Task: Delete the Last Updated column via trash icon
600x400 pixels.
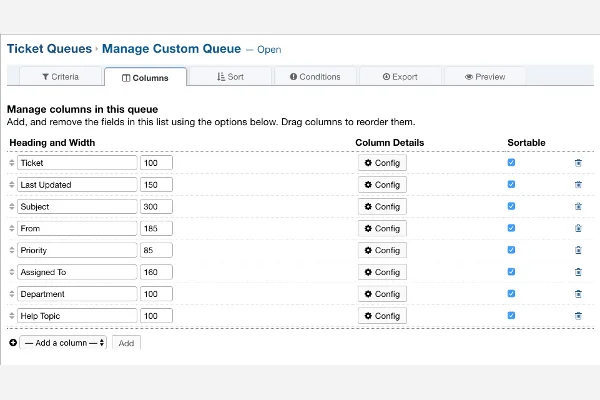Action: click(x=578, y=185)
